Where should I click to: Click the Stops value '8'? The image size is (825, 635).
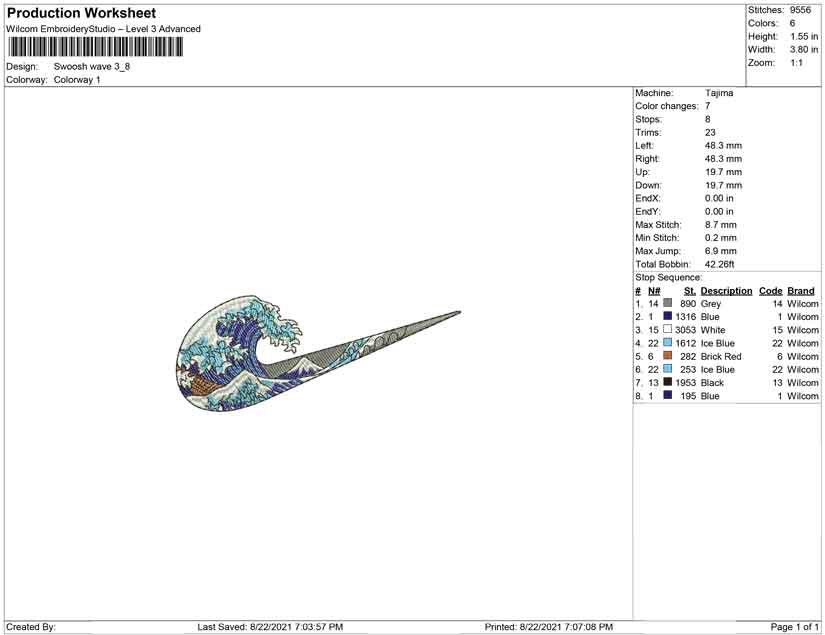pos(708,119)
